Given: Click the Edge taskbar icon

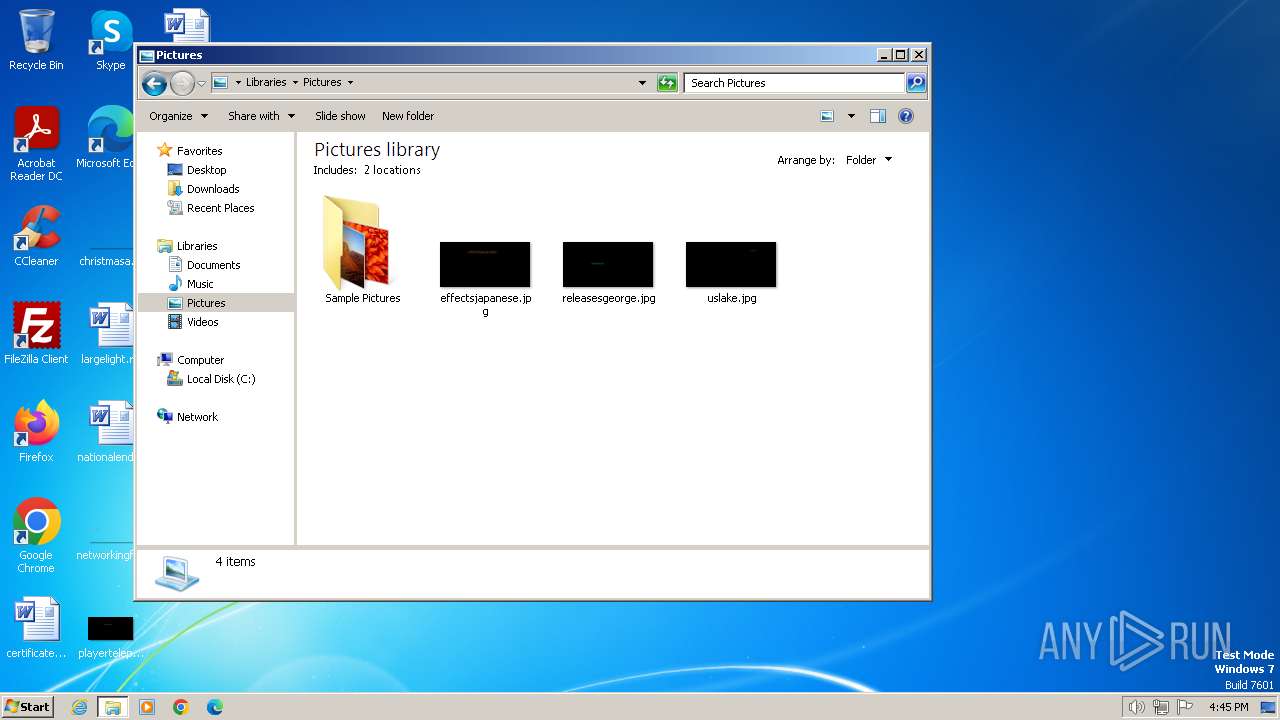Looking at the screenshot, I should (x=214, y=707).
